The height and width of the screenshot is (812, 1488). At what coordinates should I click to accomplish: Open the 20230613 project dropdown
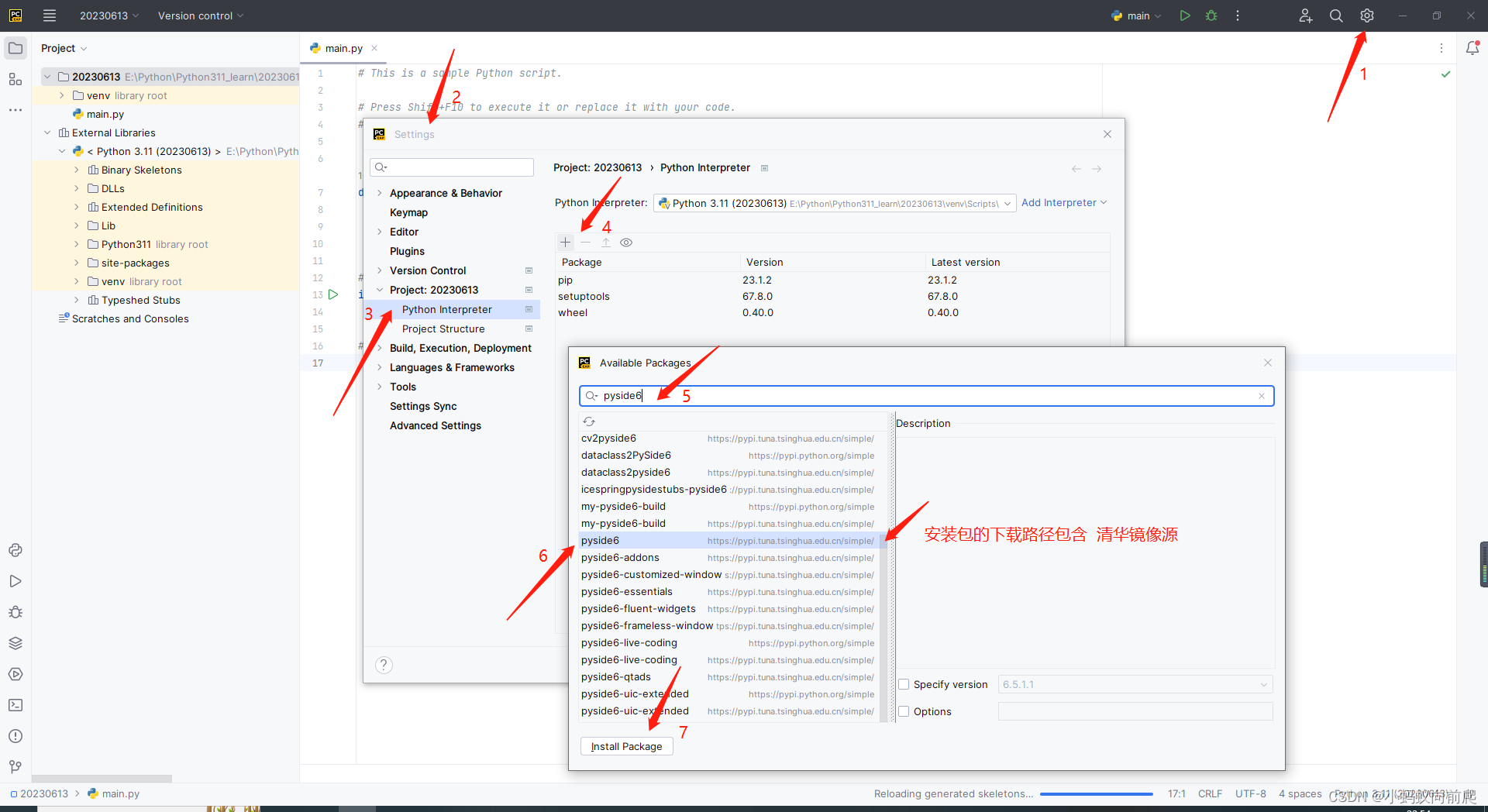(109, 15)
